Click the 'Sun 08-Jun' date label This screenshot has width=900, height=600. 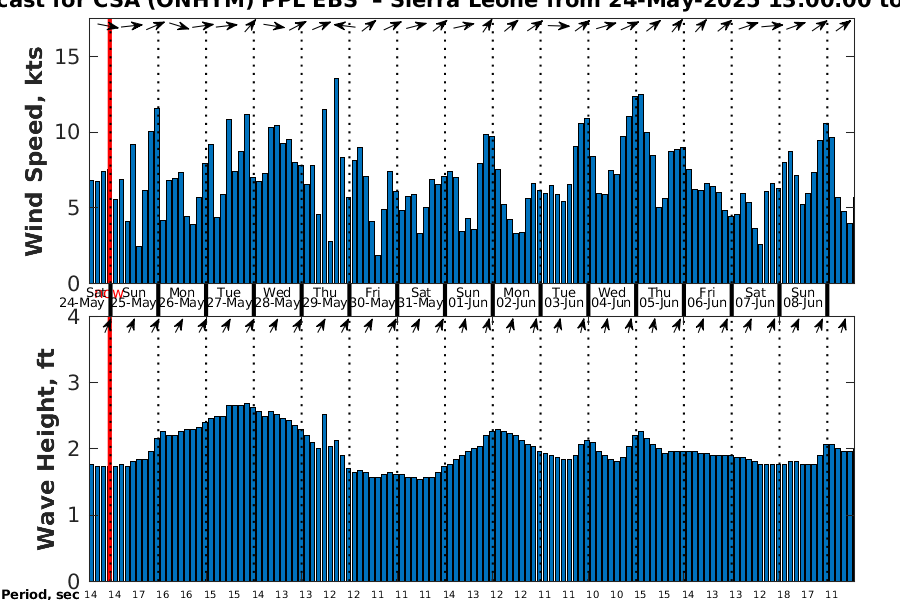pos(803,297)
